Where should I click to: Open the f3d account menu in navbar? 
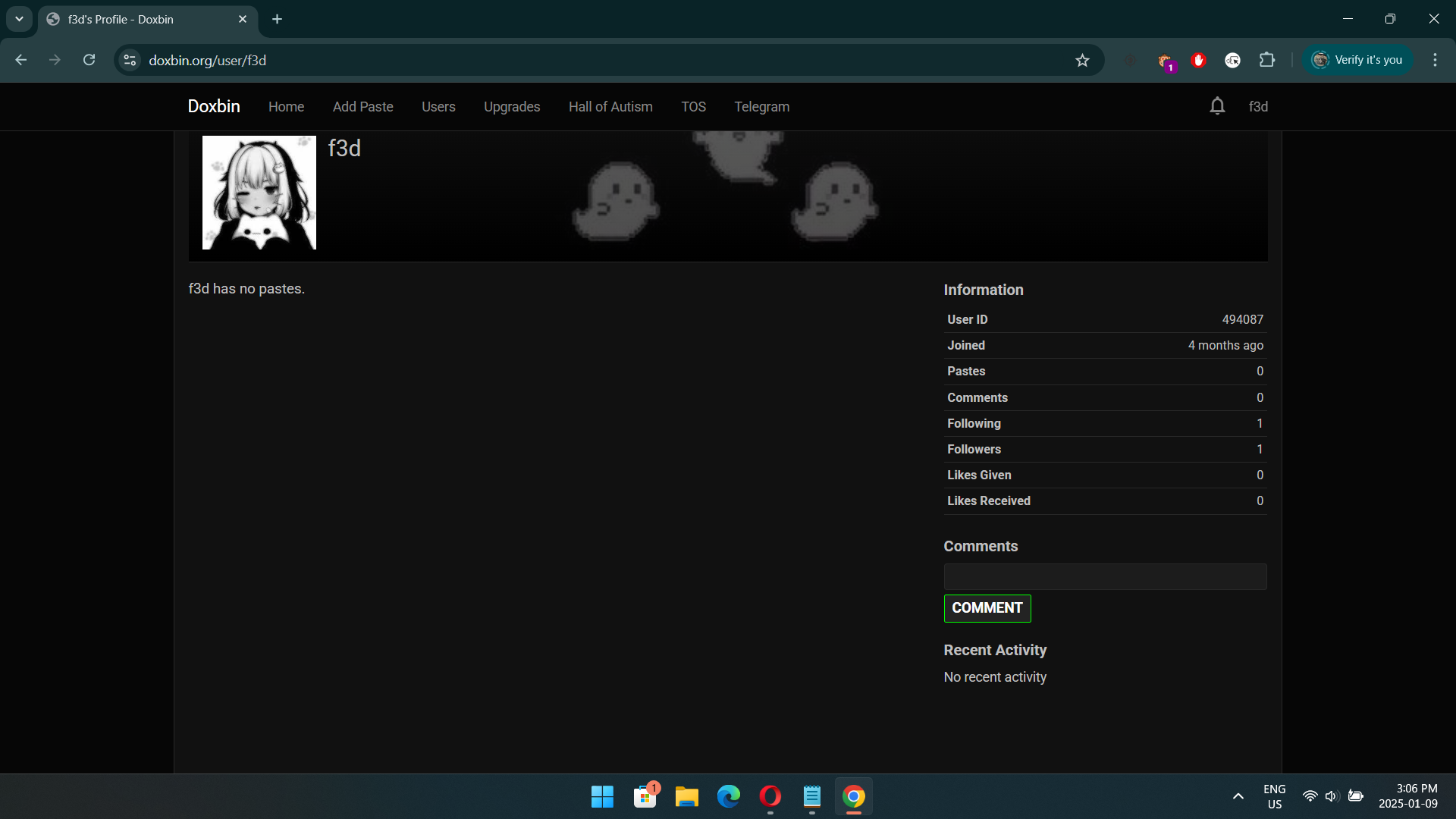[1258, 107]
